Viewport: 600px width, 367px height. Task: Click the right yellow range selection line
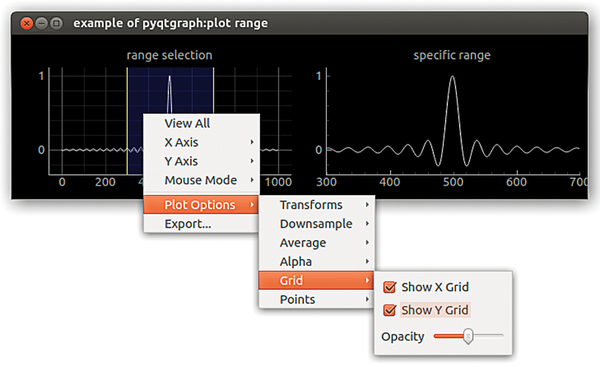[214, 92]
